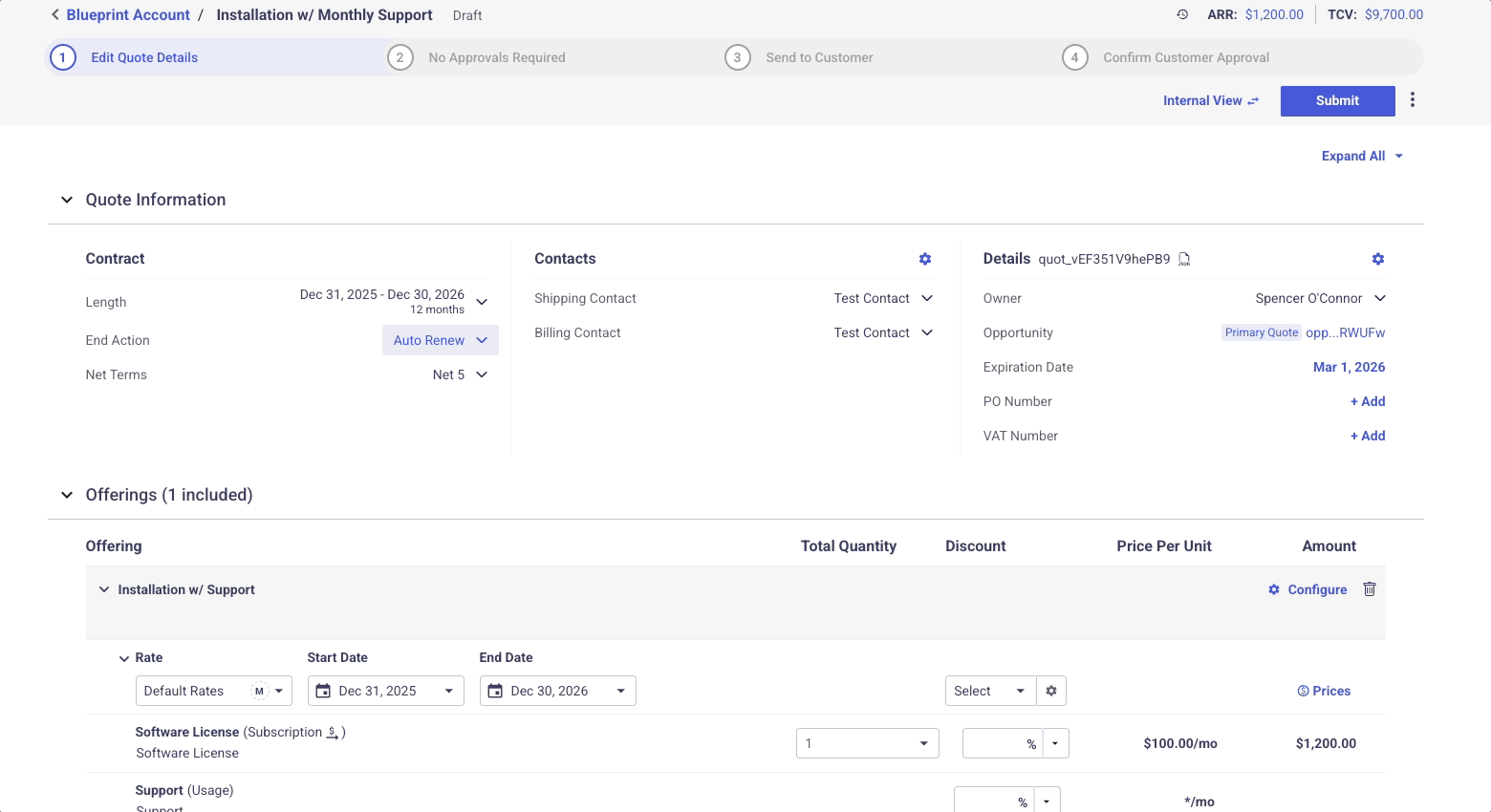Click the discount settings gear next to Select
Viewport: 1491px width, 812px height.
(1051, 691)
